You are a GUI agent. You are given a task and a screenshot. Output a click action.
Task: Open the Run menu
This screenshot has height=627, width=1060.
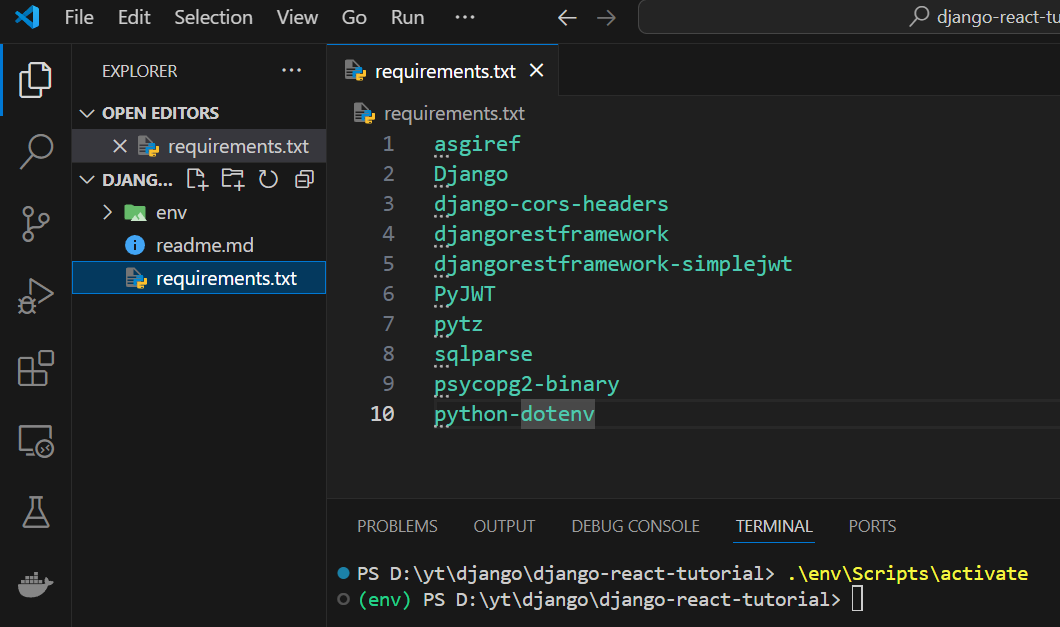[408, 18]
